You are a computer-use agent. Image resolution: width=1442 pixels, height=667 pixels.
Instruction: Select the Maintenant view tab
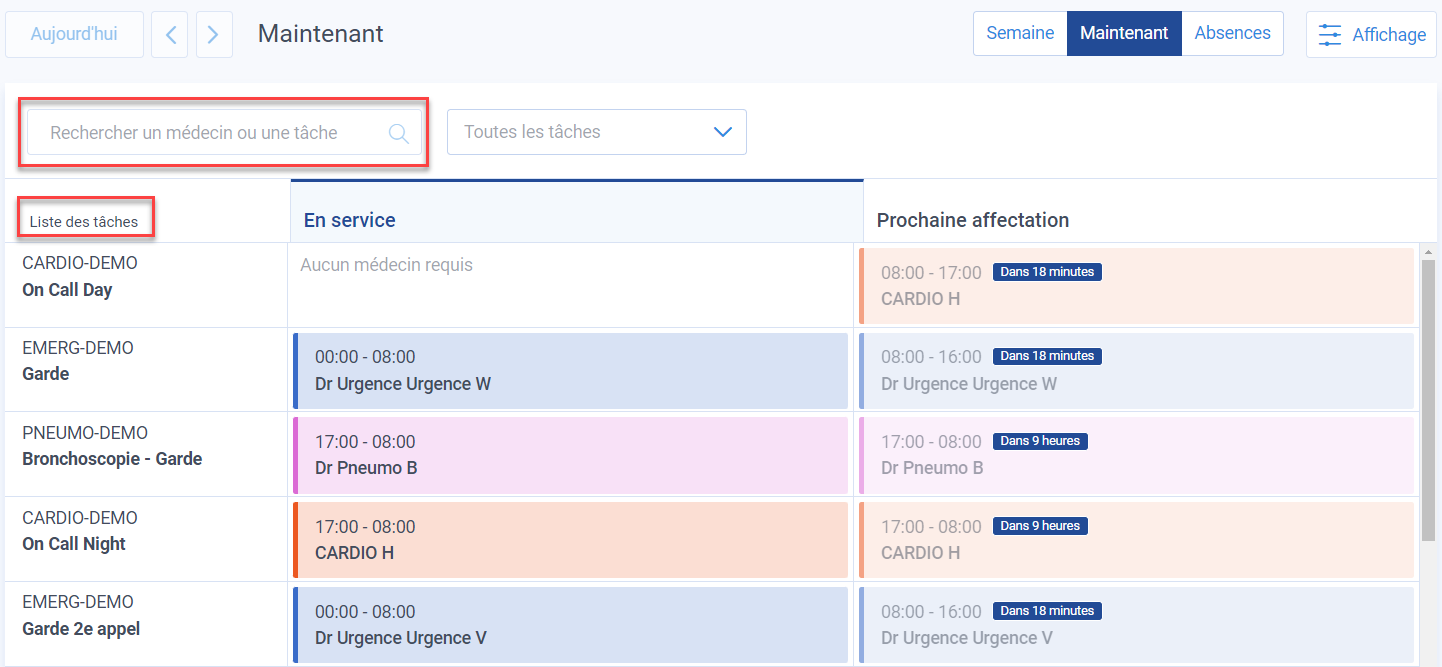(x=1124, y=33)
